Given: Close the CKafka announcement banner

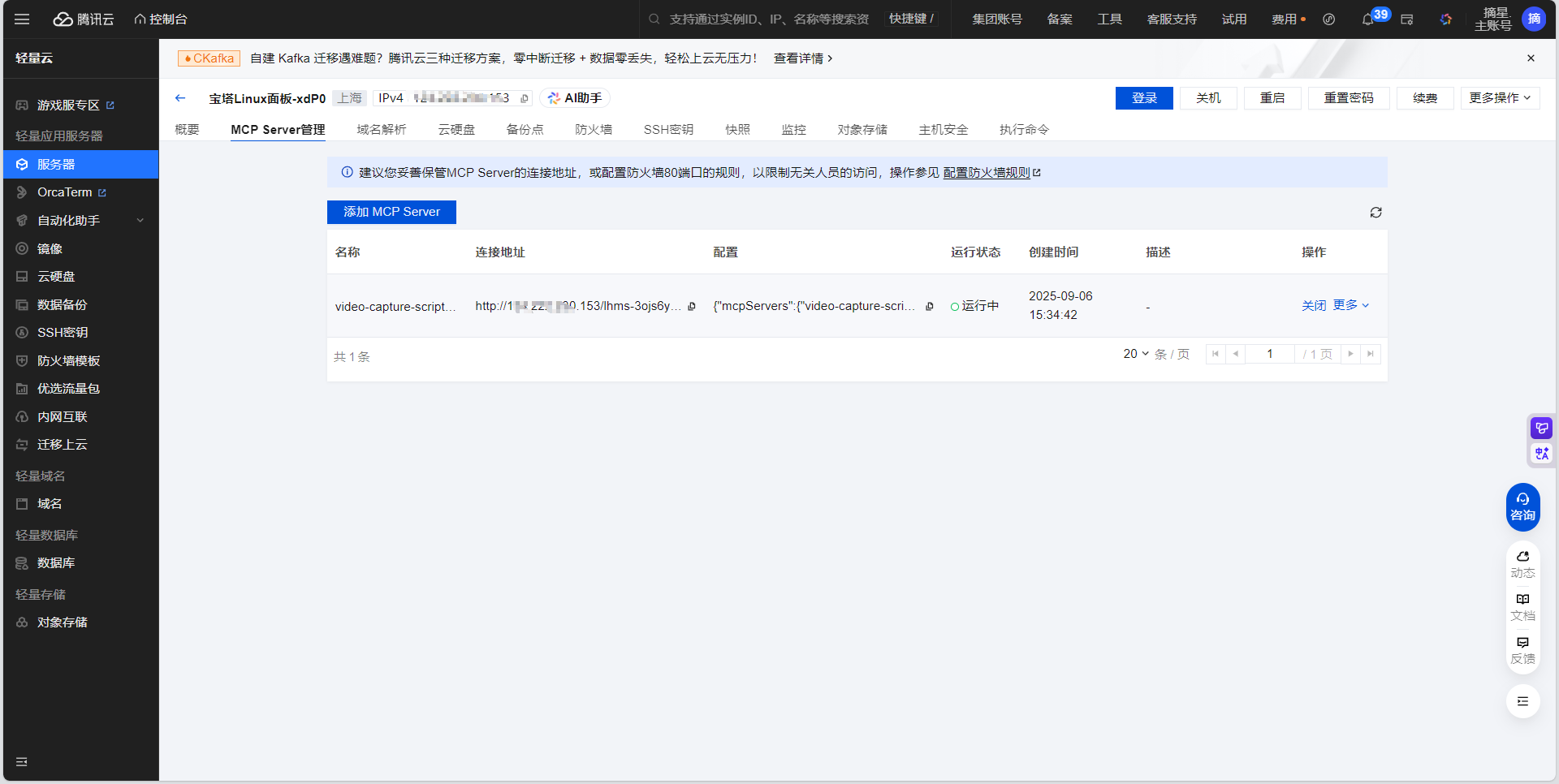Looking at the screenshot, I should click(x=1531, y=58).
